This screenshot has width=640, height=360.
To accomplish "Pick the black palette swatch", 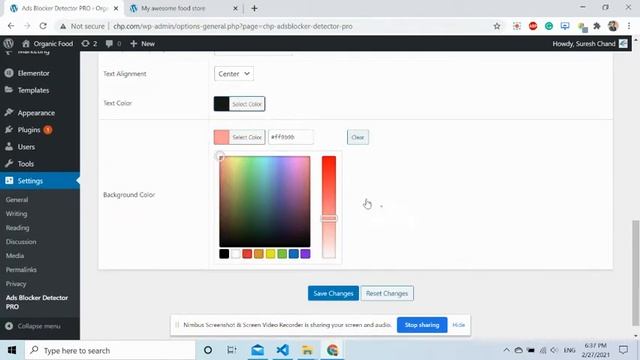I will (x=224, y=253).
